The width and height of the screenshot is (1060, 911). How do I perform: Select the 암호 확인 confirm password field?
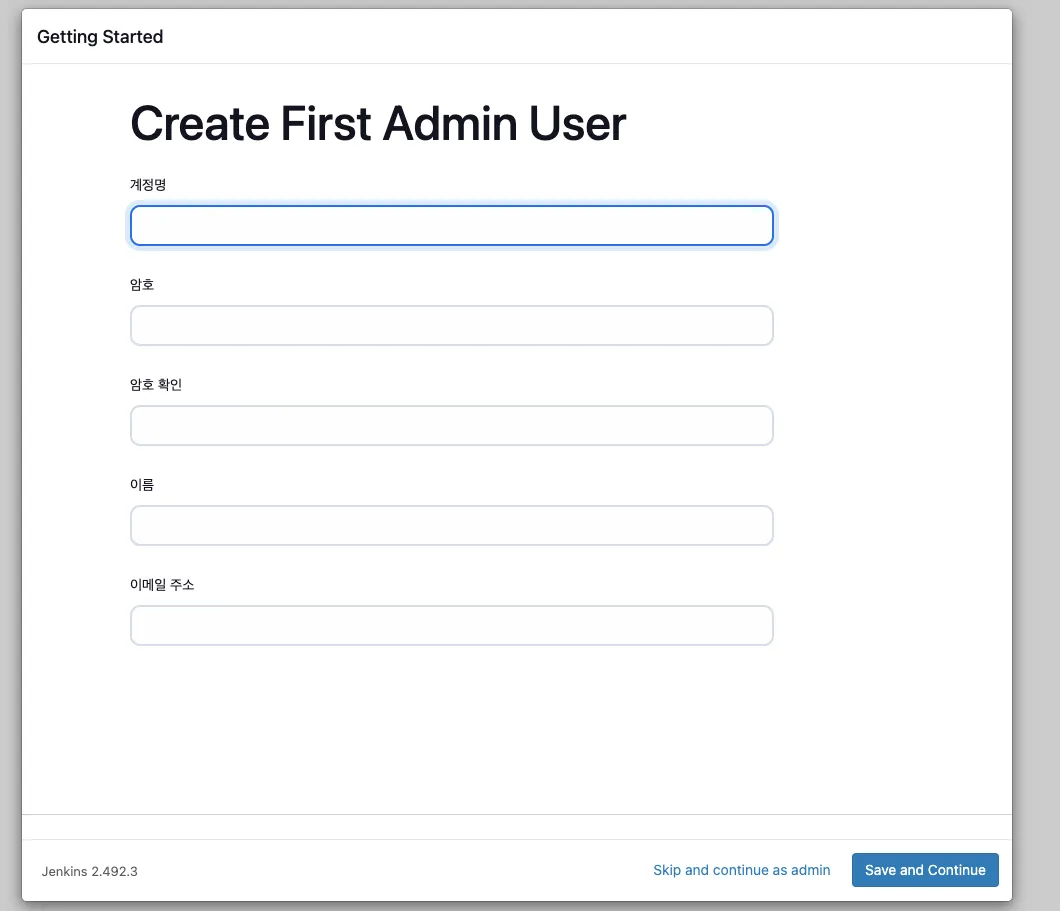click(452, 426)
